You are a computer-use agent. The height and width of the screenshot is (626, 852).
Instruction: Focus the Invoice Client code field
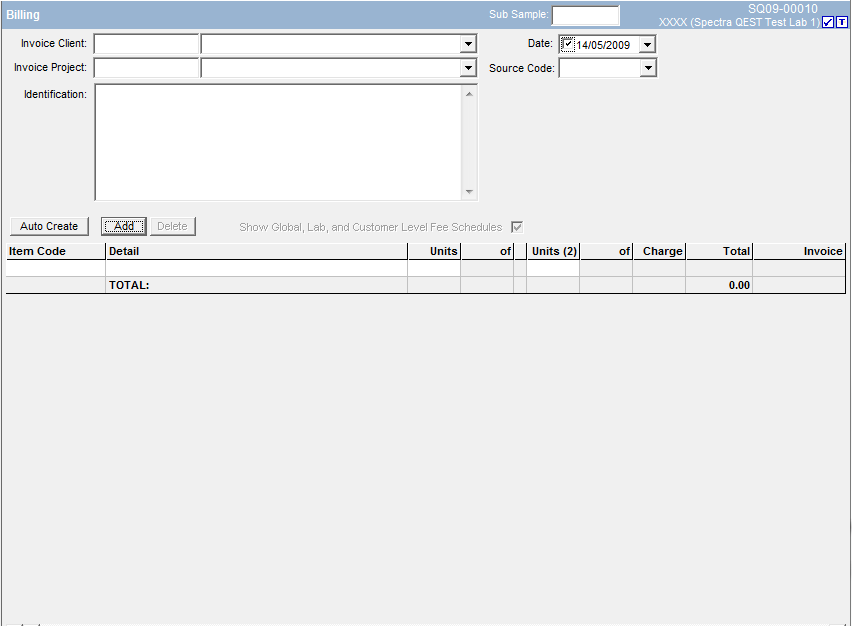[x=146, y=44]
